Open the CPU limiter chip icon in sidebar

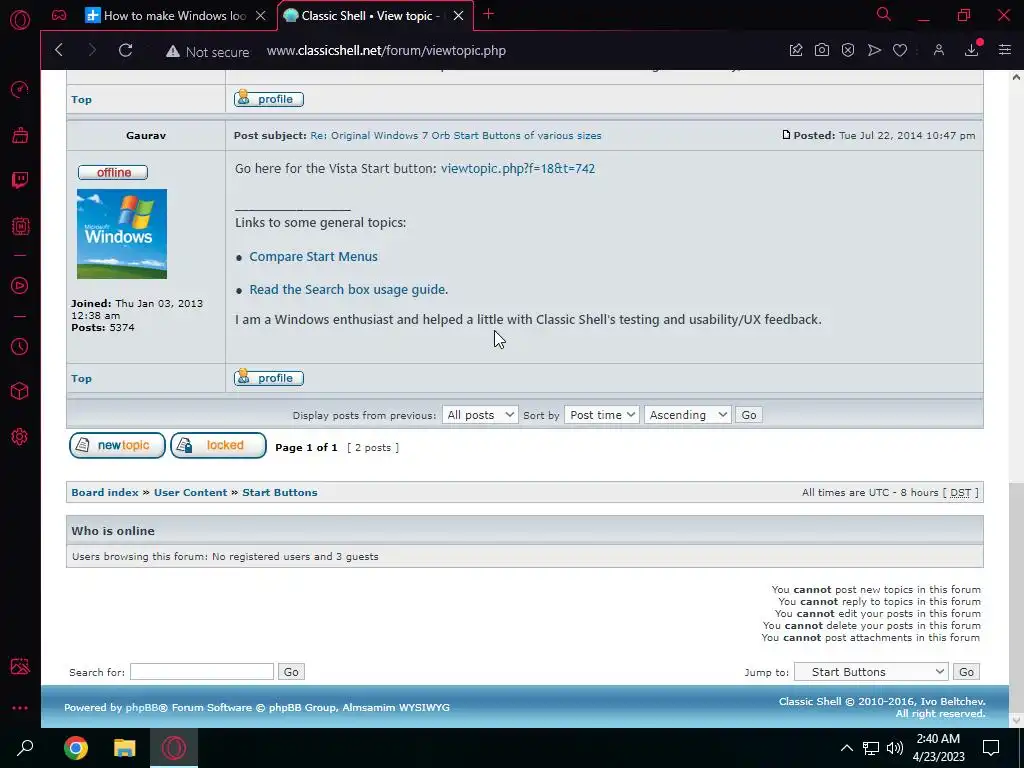point(20,226)
